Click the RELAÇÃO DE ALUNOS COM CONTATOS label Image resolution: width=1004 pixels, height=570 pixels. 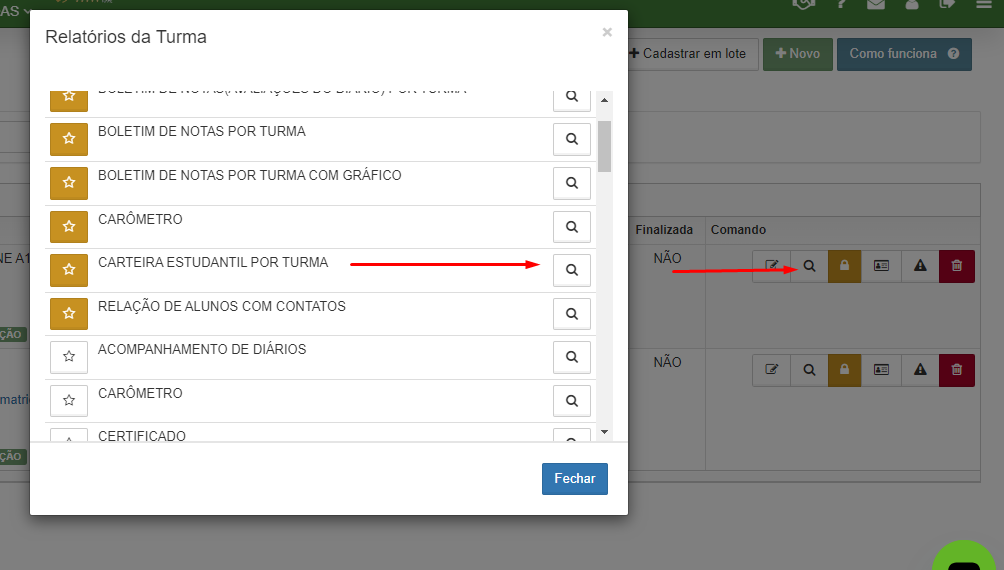point(222,306)
